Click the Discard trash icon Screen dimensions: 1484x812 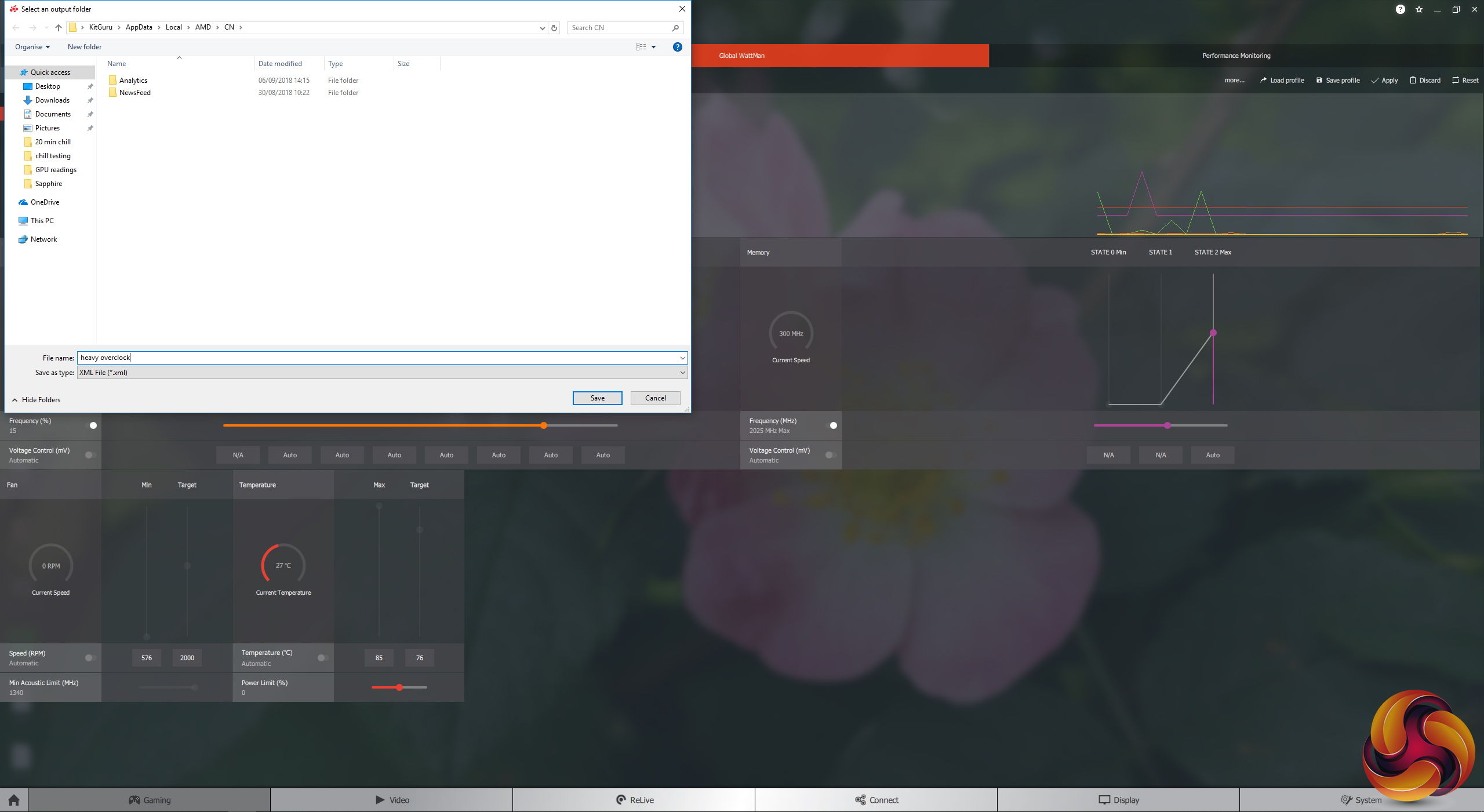(1413, 81)
